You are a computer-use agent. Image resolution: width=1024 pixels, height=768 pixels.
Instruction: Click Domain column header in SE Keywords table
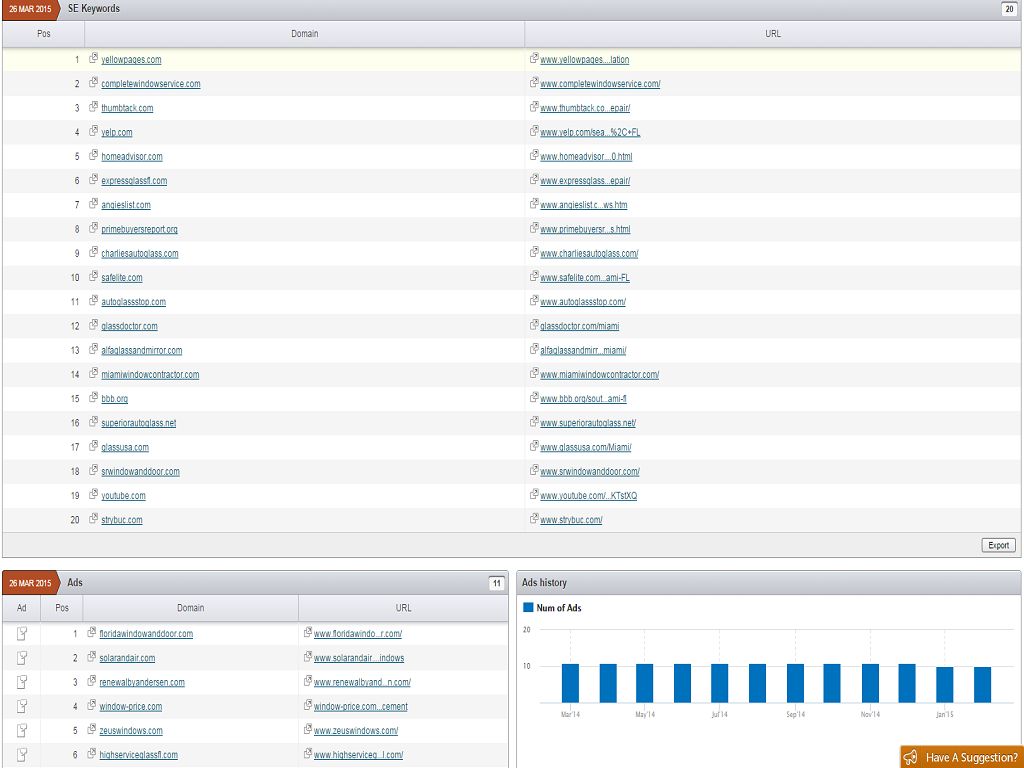tap(305, 34)
